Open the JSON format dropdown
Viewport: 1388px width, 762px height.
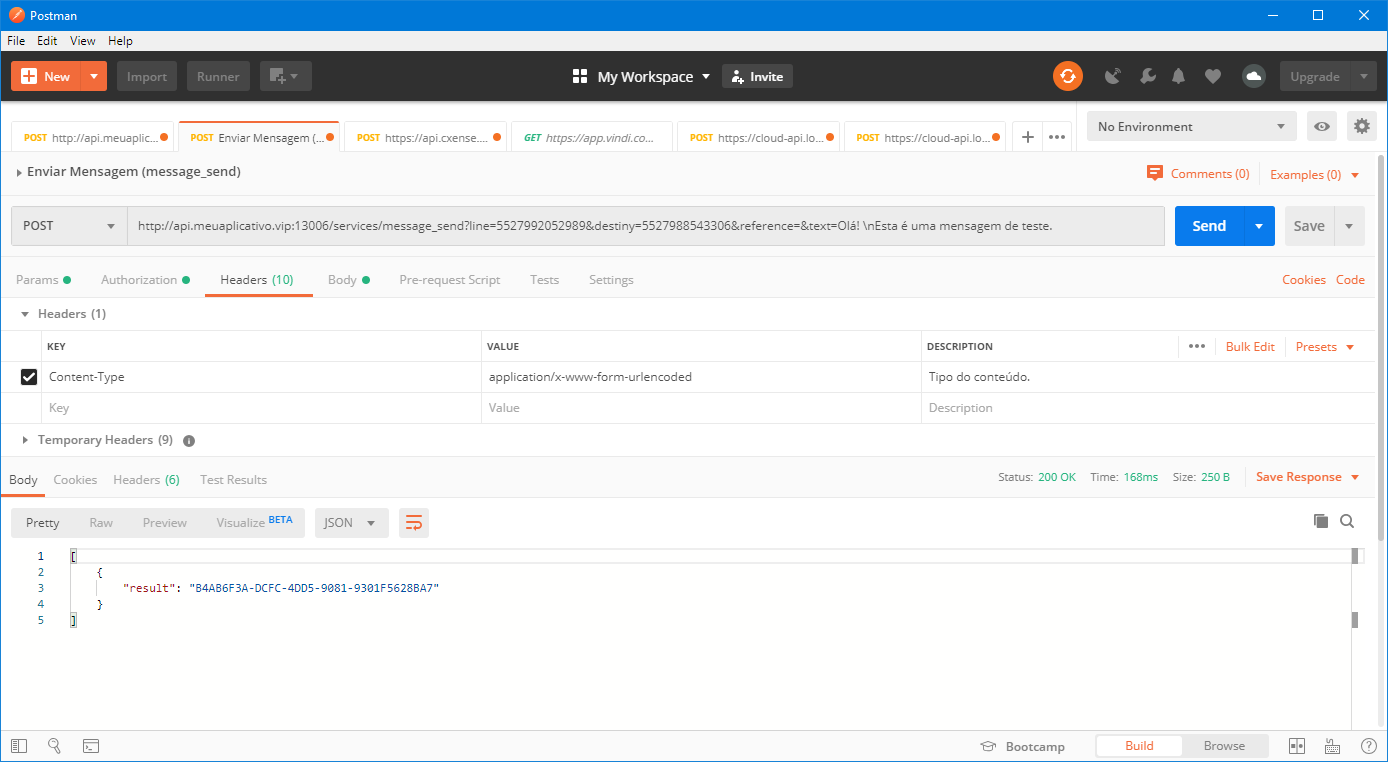click(351, 523)
